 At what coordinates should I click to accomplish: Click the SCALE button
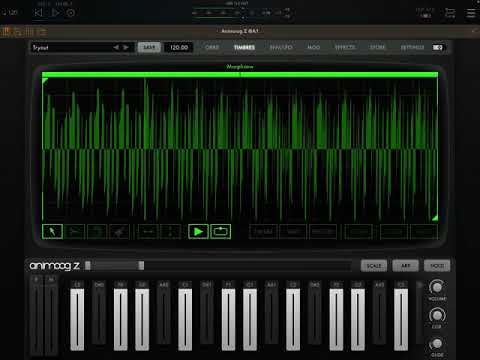[x=374, y=266]
